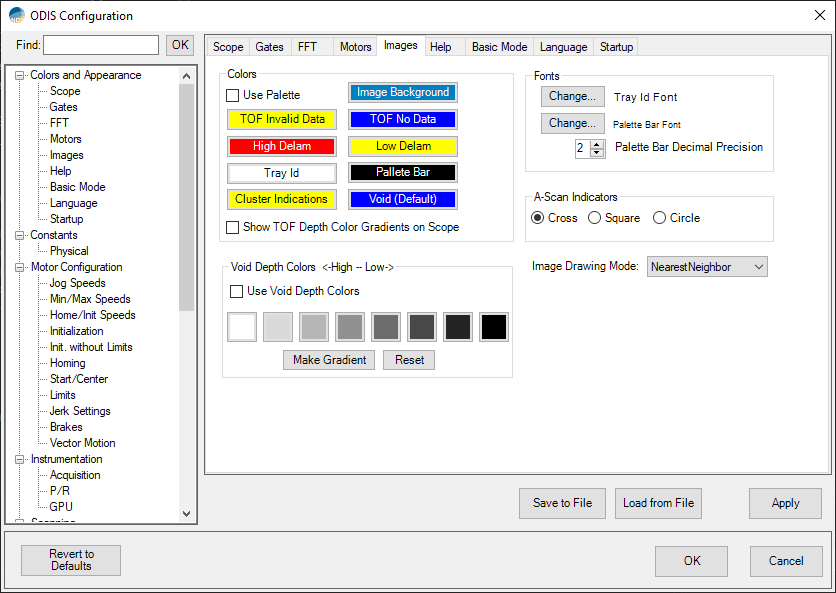The height and width of the screenshot is (593, 836).
Task: Click the High Delam red color swatch
Action: 282,146
